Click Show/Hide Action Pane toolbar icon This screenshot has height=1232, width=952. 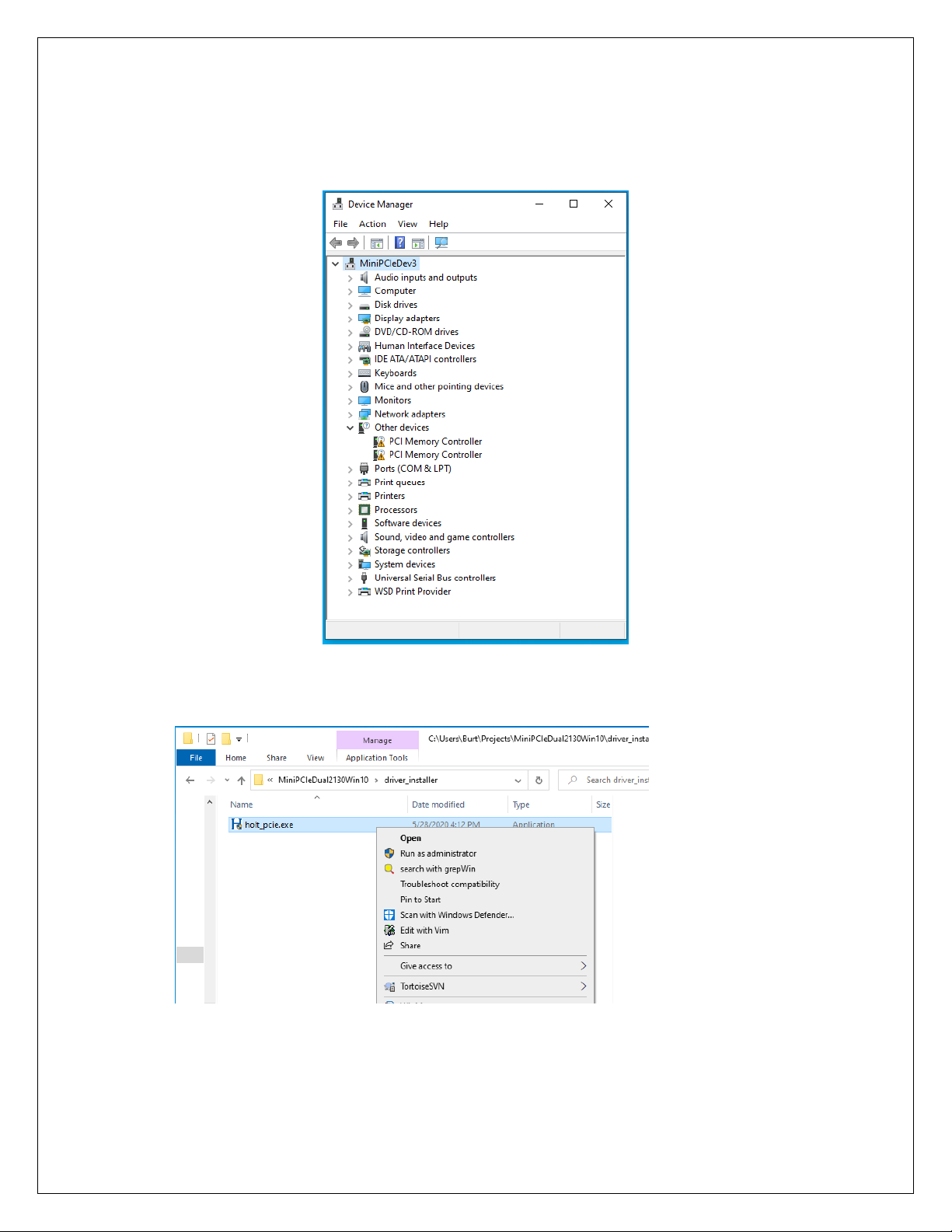(x=418, y=243)
